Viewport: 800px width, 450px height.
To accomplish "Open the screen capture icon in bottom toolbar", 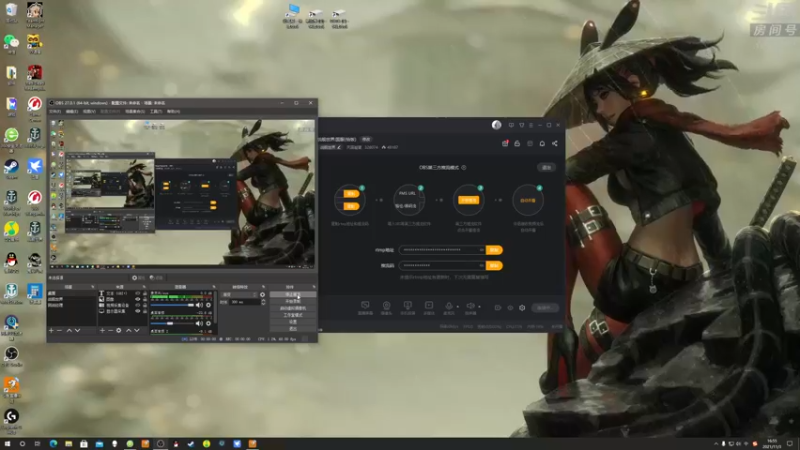I will 365,305.
